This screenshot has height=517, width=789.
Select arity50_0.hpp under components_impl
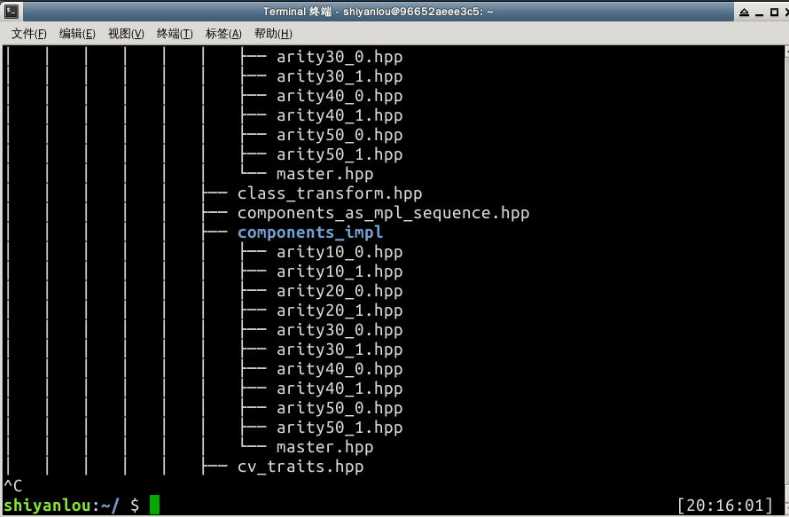click(339, 408)
